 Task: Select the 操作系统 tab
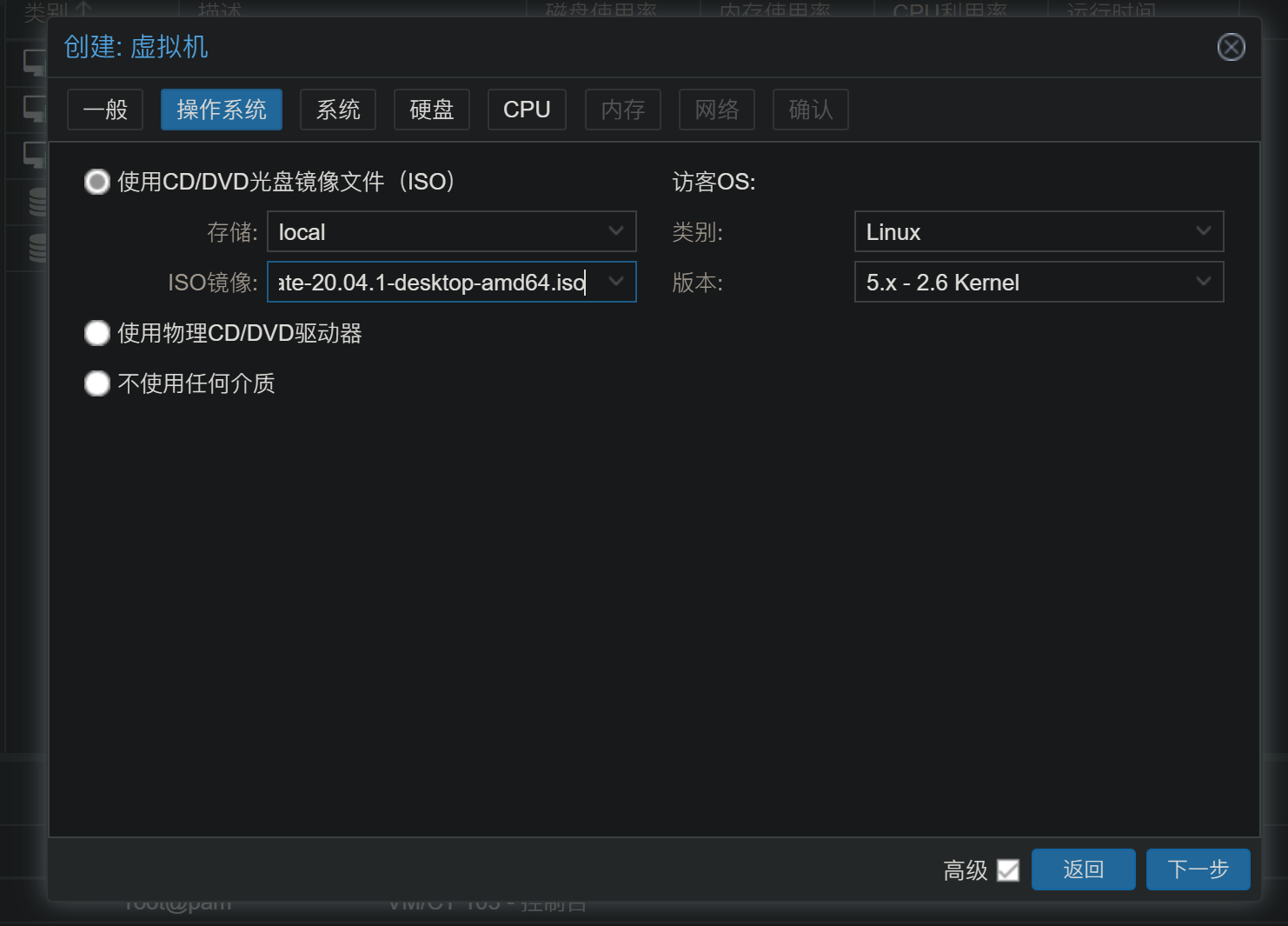(x=222, y=110)
